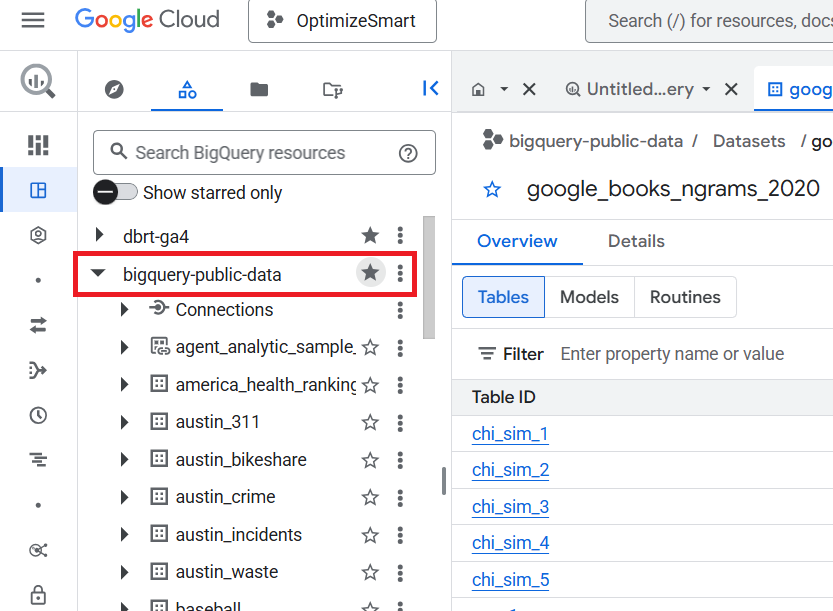The height and width of the screenshot is (611, 833).
Task: Toggle Show starred only switch
Action: tap(115, 192)
